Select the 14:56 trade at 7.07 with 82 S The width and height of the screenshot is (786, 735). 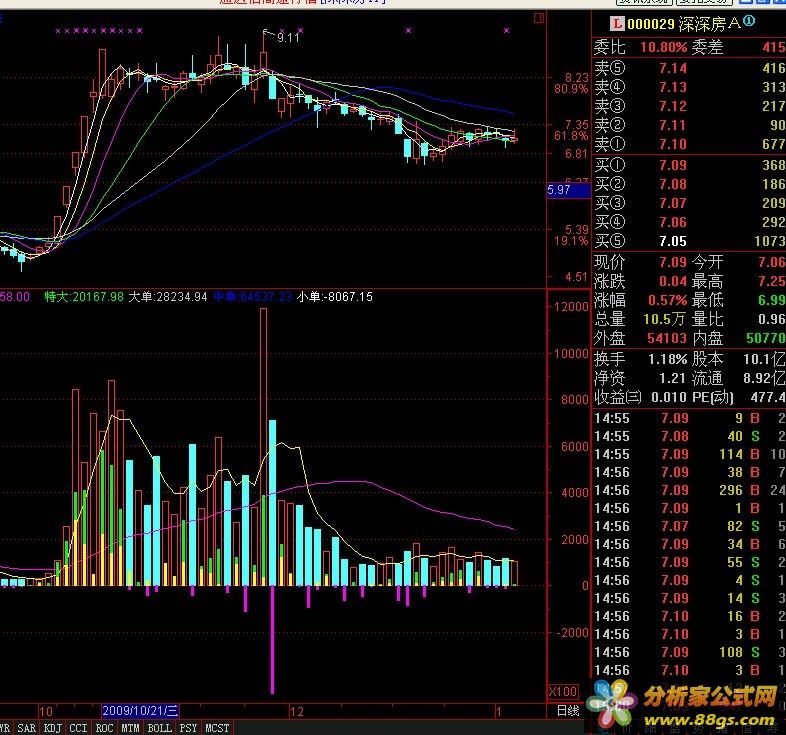coord(689,526)
